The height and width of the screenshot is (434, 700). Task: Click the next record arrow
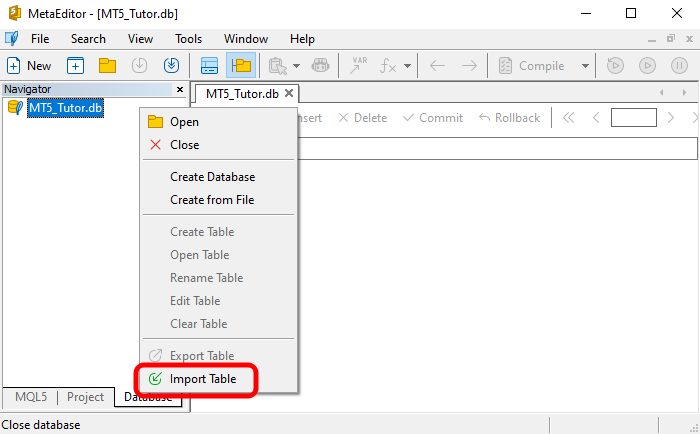click(x=671, y=117)
